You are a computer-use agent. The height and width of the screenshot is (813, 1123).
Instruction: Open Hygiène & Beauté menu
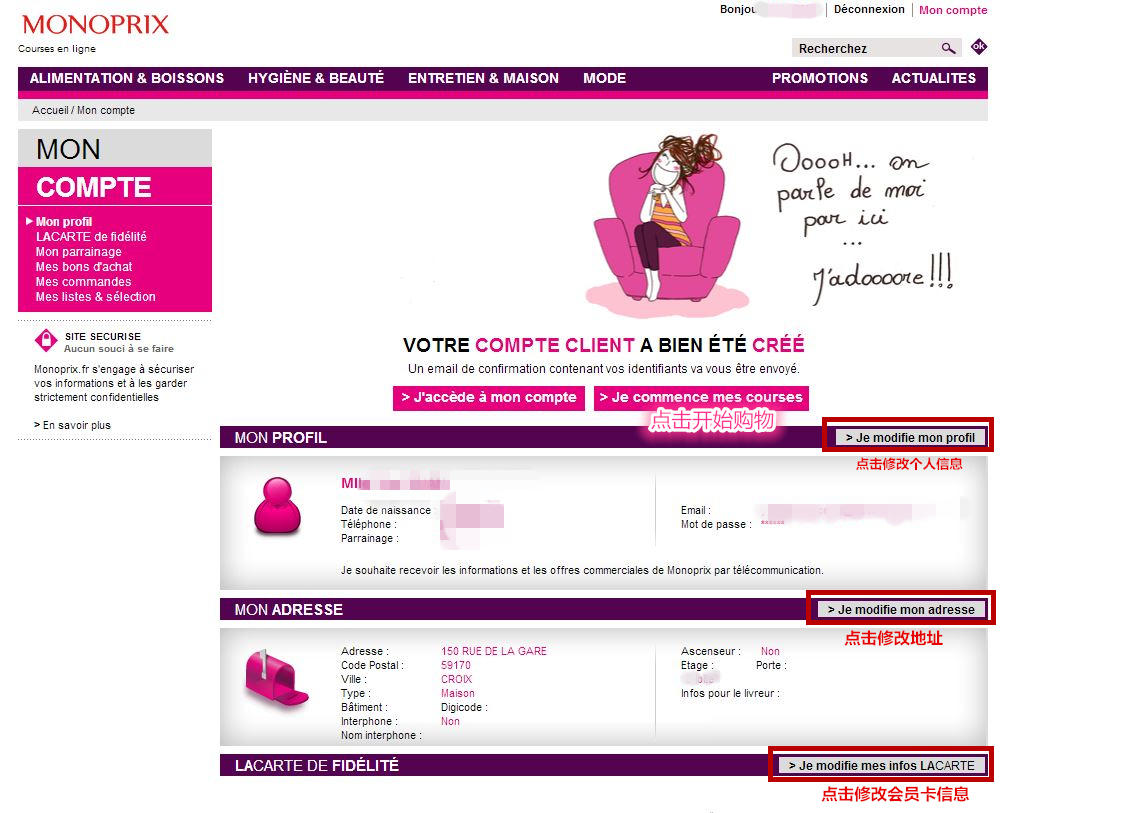[316, 78]
